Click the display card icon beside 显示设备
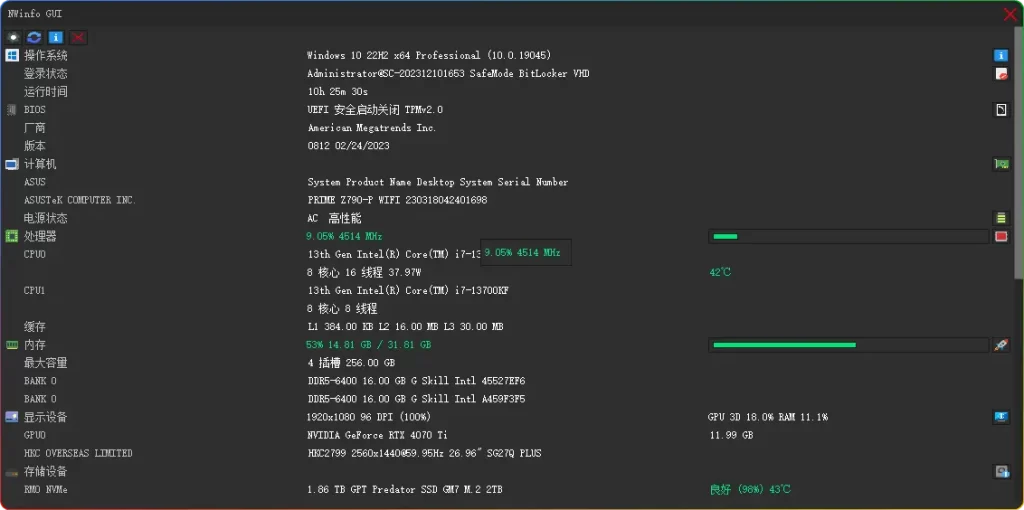The width and height of the screenshot is (1024, 510). pos(12,417)
